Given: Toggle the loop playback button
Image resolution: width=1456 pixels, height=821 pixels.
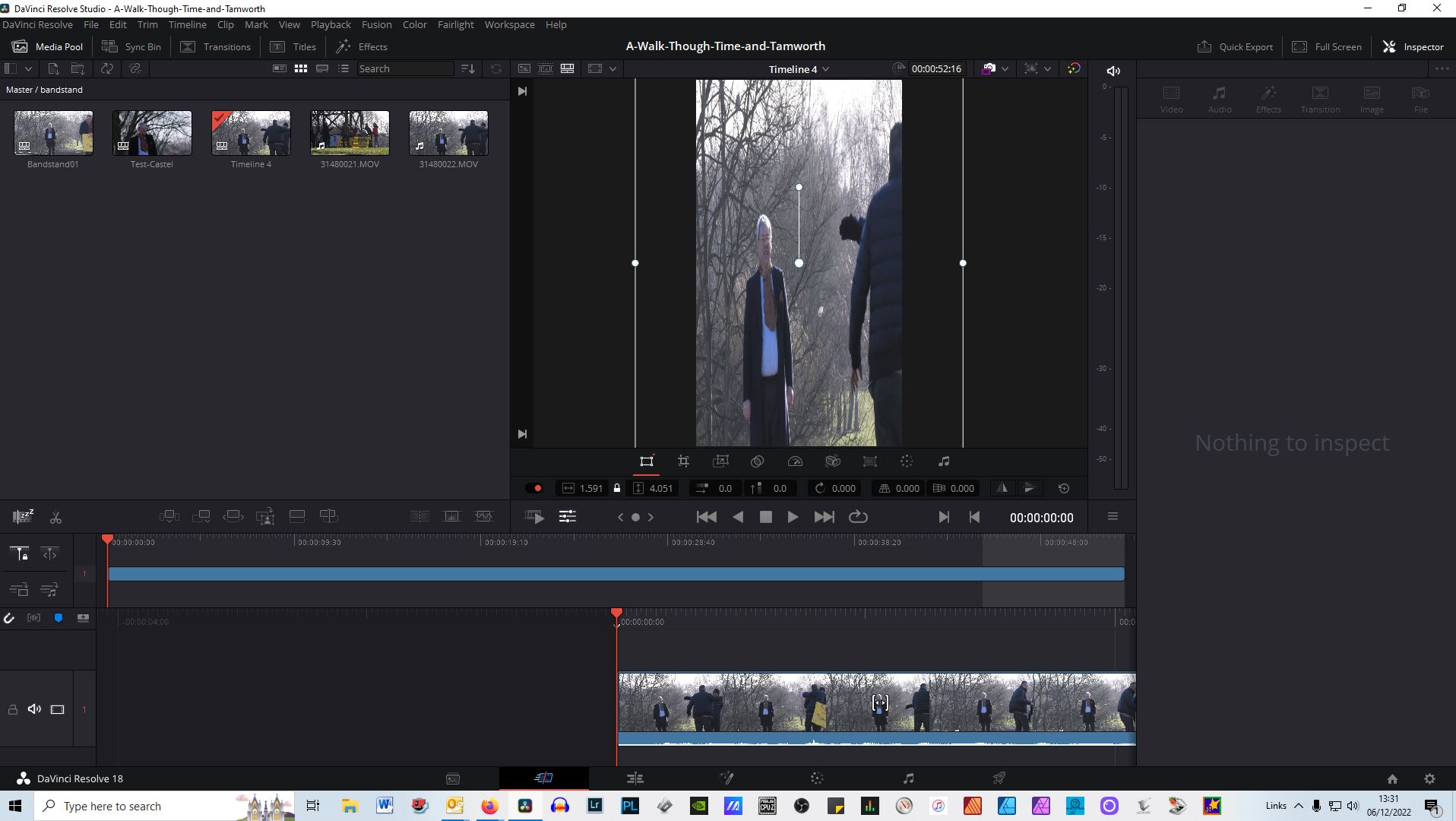Looking at the screenshot, I should 858,517.
